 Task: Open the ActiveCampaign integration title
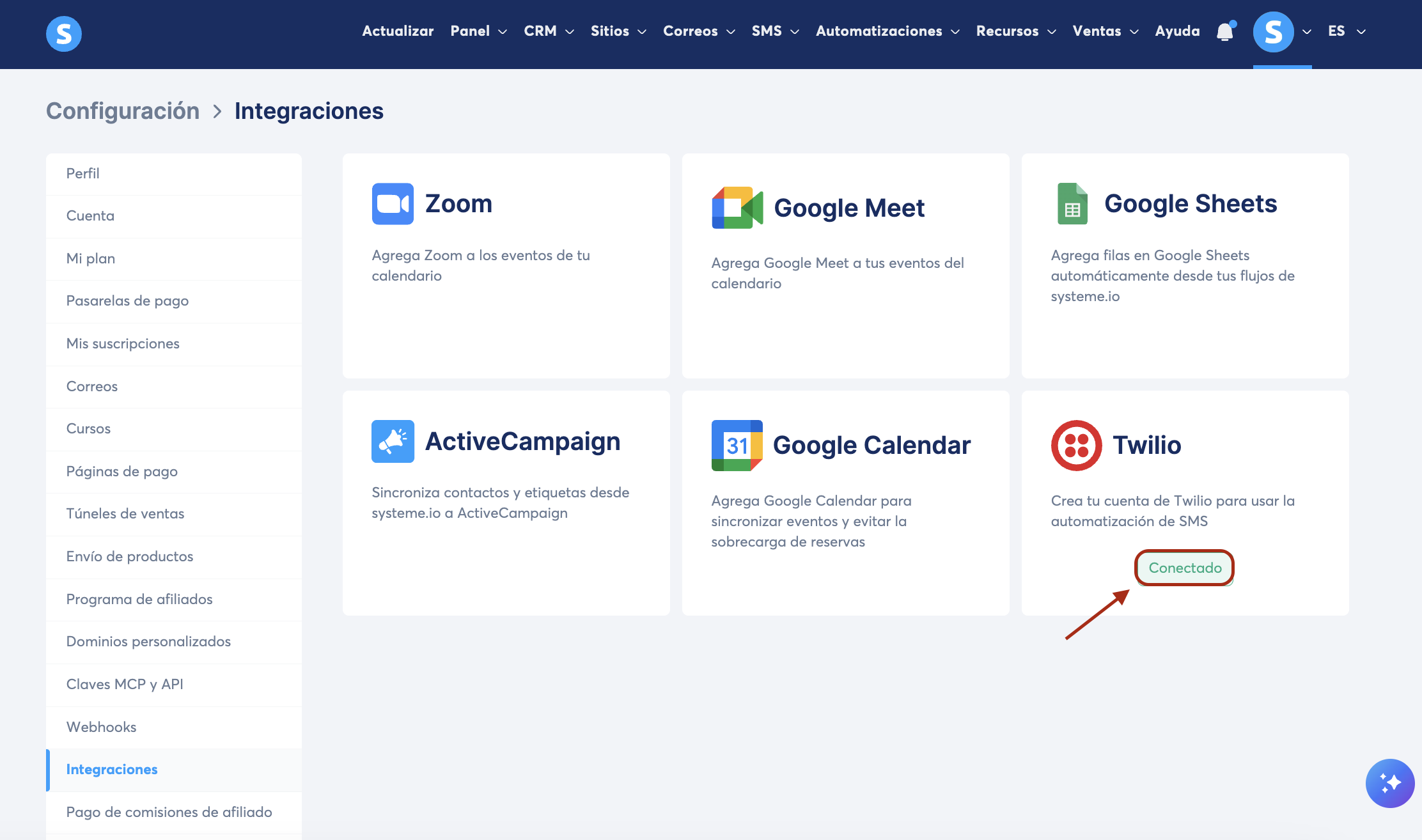click(x=522, y=442)
